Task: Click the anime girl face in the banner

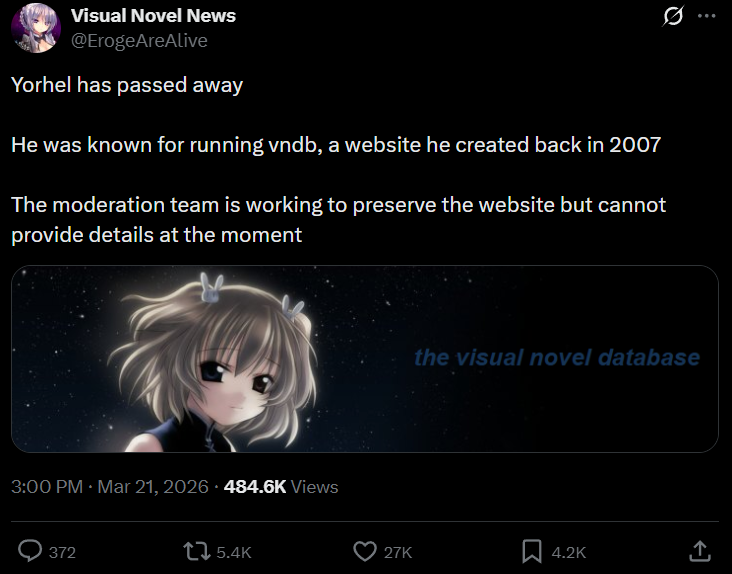Action: [x=236, y=378]
